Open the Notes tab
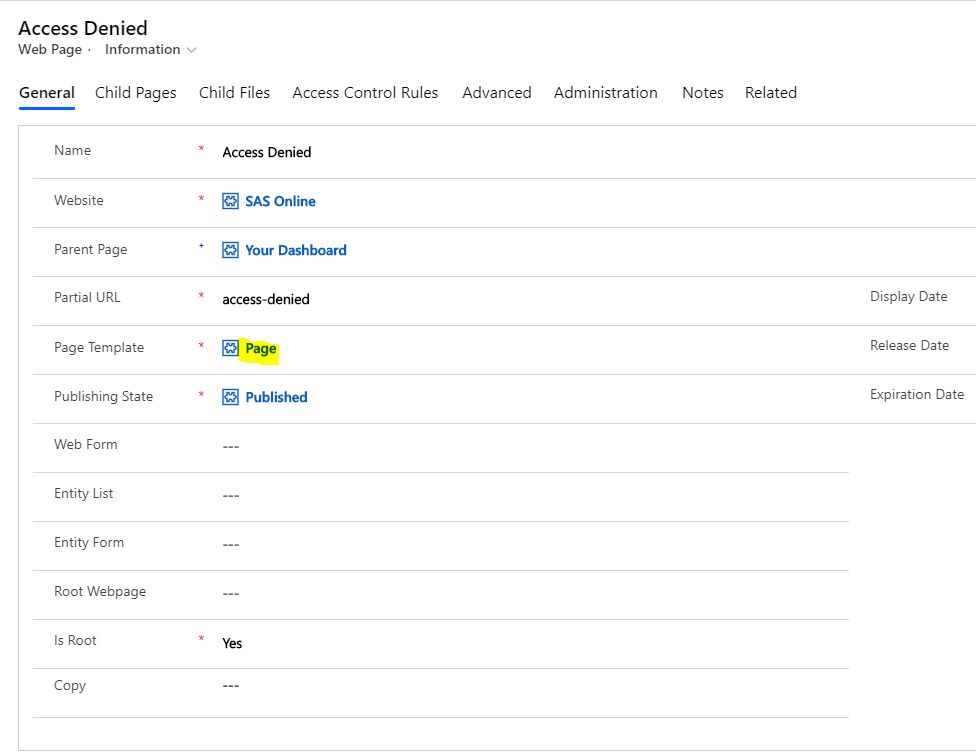976x753 pixels. (x=703, y=93)
